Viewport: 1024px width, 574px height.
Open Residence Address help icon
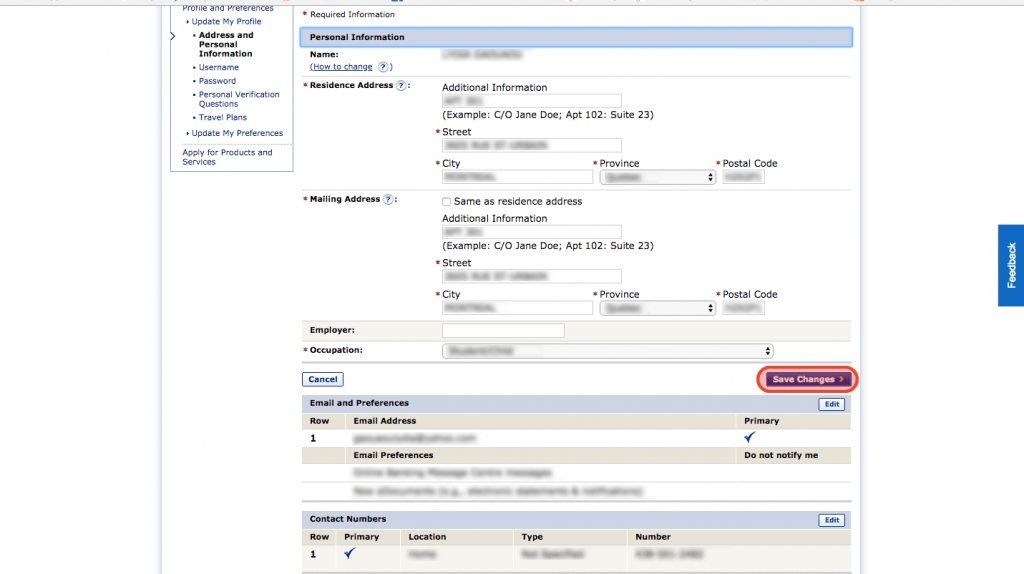401,86
